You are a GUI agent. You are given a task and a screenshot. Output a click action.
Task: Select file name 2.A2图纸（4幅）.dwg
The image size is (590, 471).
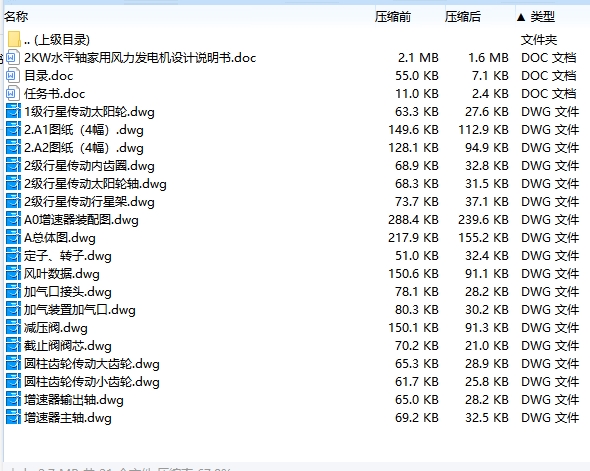84,148
